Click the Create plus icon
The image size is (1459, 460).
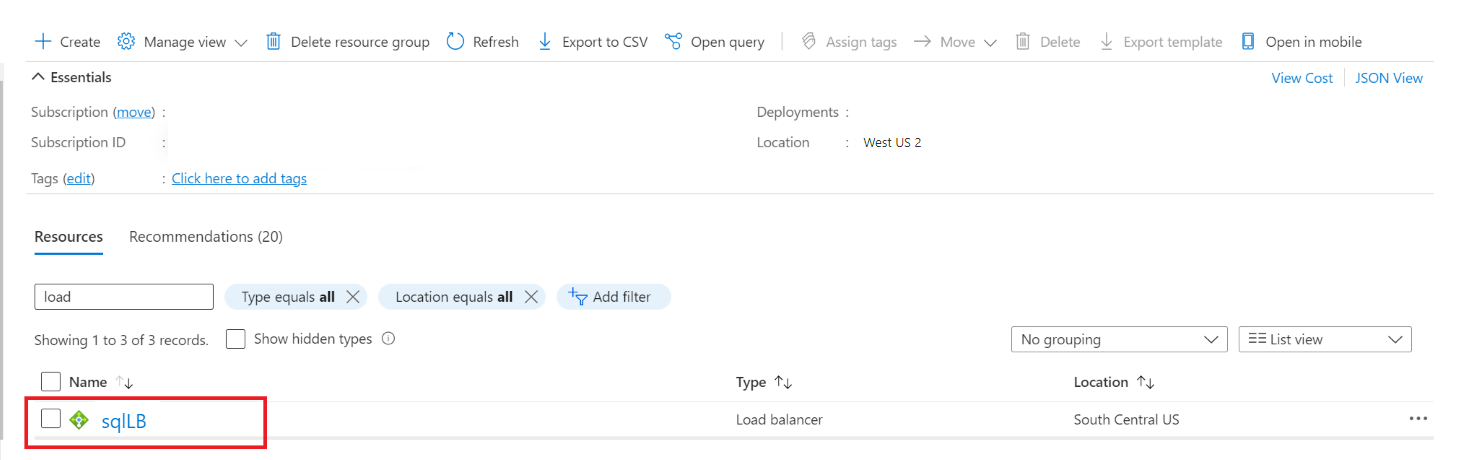click(43, 41)
